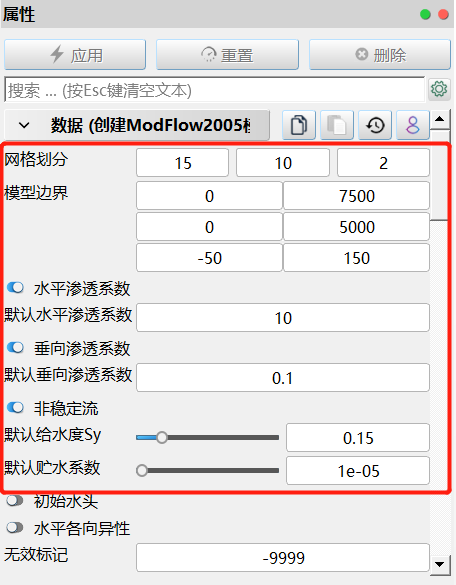Click the 删除 delete button
Screen dimensions: 456x585
[380, 55]
